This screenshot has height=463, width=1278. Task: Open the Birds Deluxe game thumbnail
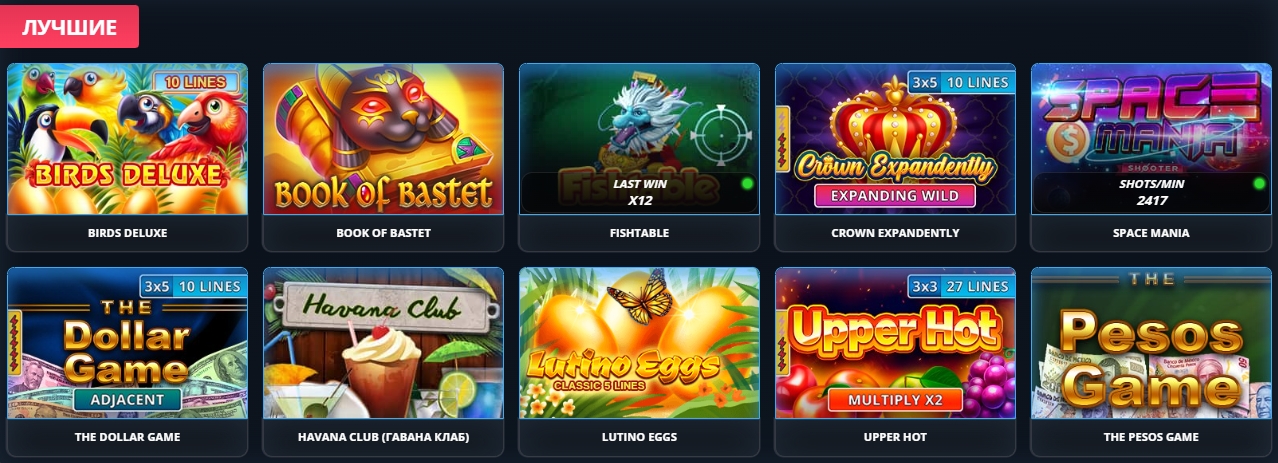click(127, 139)
